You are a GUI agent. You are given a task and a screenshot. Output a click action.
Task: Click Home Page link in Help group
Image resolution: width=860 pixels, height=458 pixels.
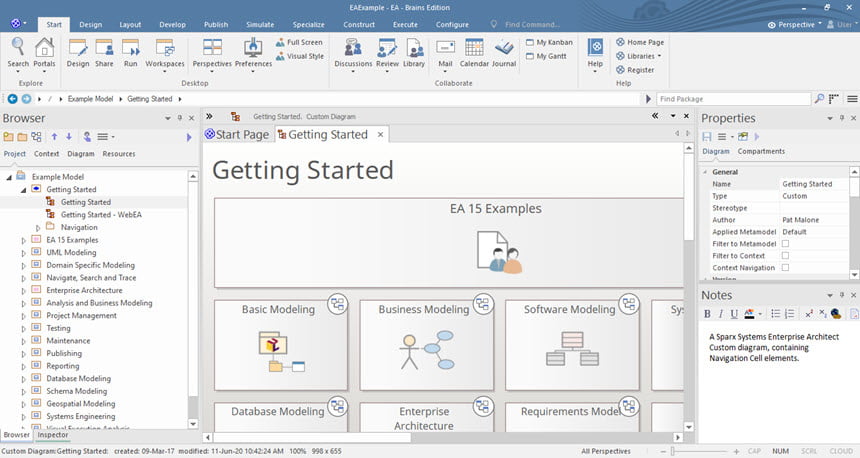click(640, 42)
